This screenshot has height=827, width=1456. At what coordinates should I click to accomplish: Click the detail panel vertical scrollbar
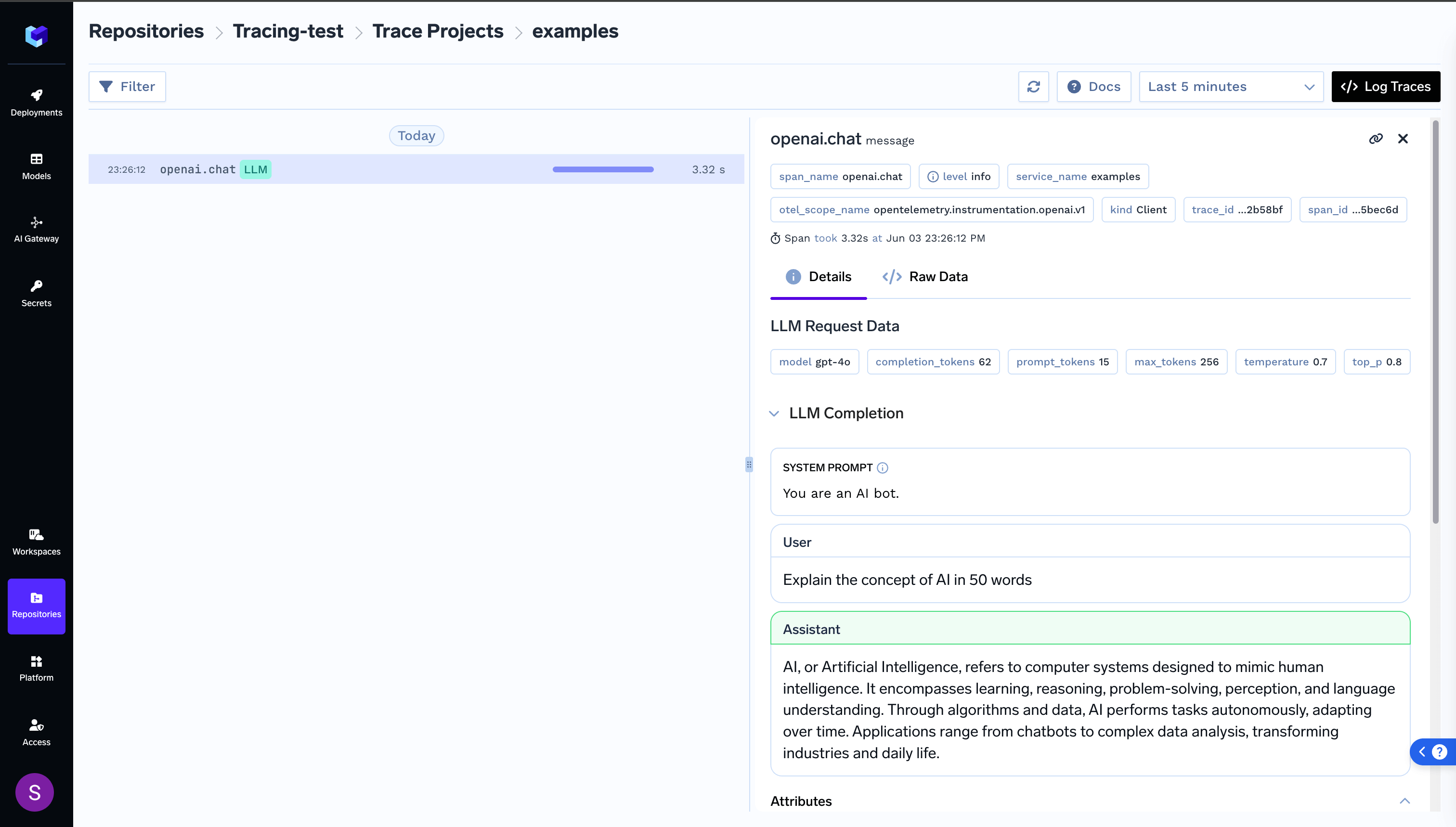tap(1435, 322)
